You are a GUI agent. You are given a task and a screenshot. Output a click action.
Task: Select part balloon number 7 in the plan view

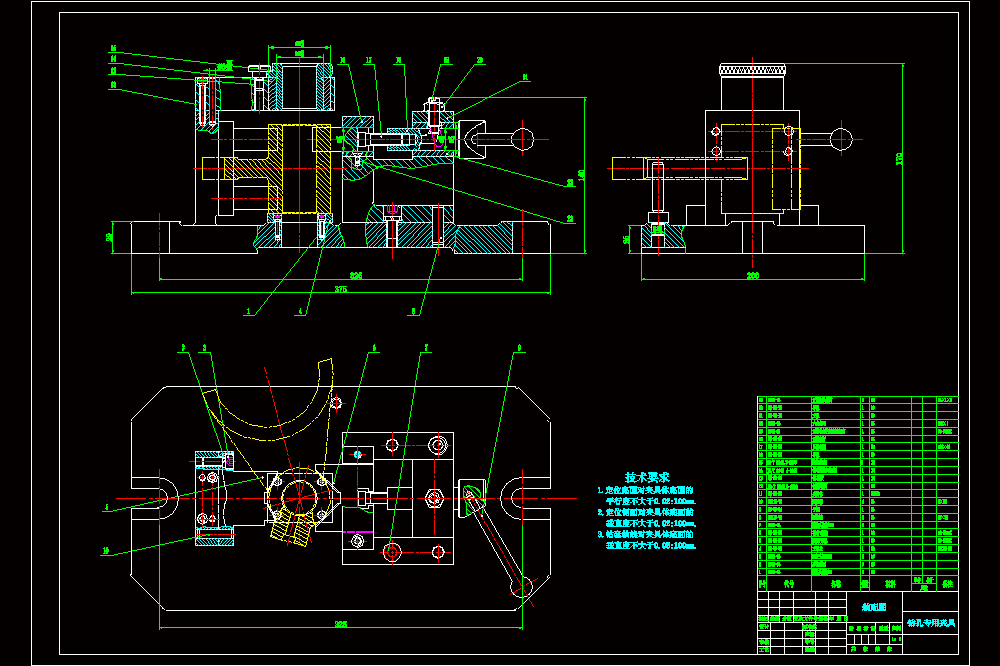426,348
